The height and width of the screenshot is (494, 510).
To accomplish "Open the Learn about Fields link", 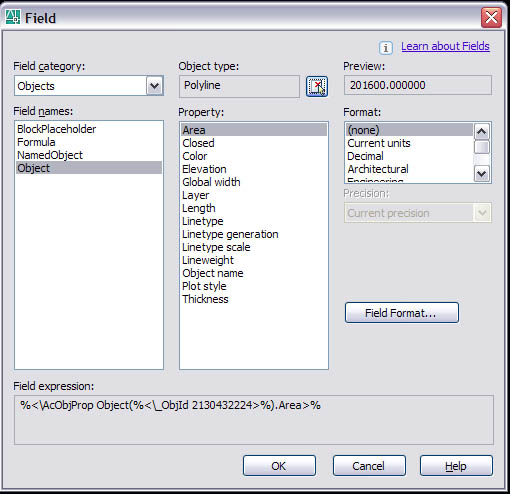I will (x=445, y=46).
